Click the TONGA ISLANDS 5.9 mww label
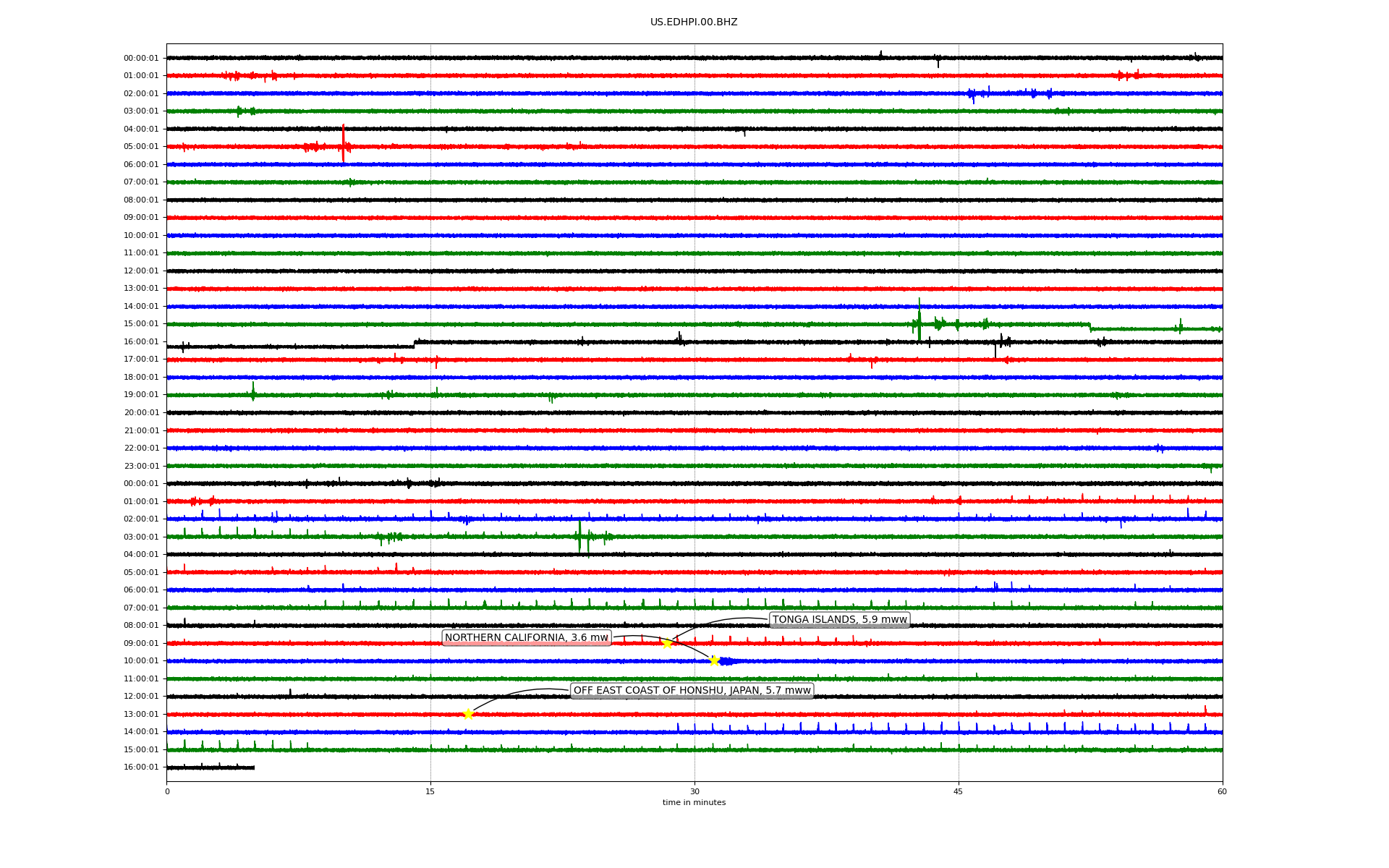Image resolution: width=1389 pixels, height=868 pixels. (839, 620)
